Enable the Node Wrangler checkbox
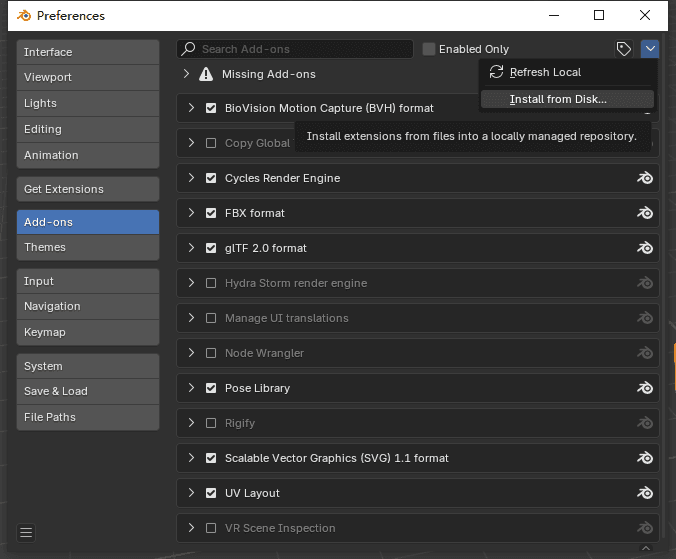 click(211, 353)
